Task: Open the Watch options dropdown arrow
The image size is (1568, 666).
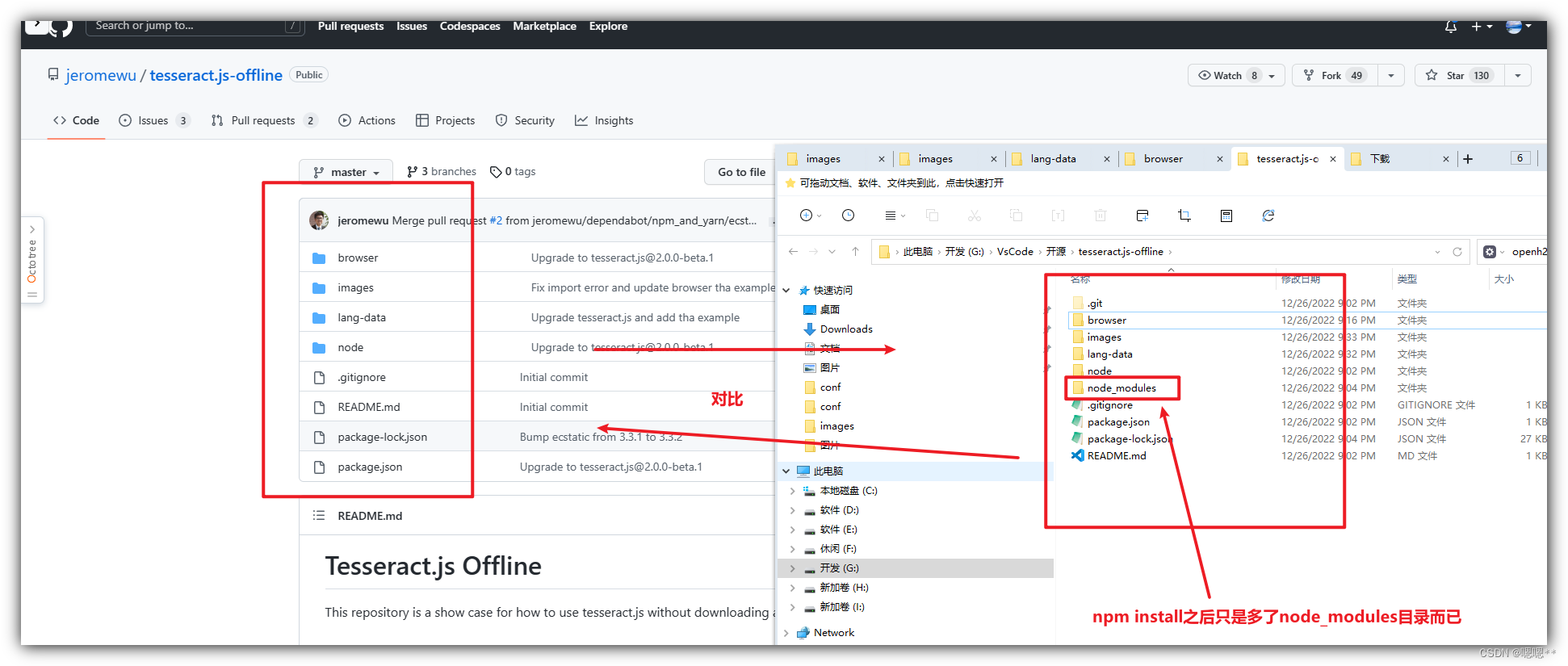Action: point(1272,75)
